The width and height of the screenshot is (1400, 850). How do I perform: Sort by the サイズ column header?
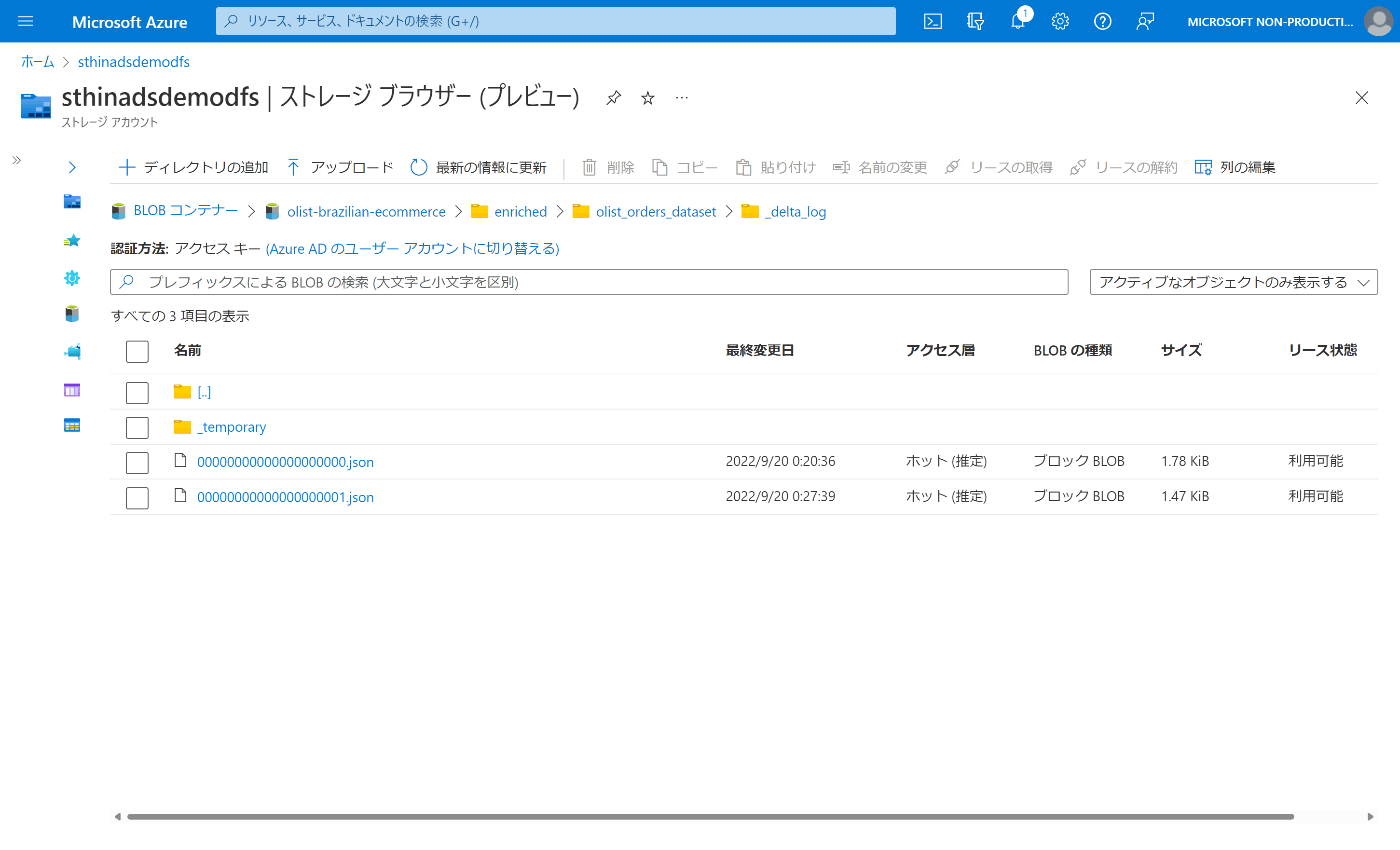pos(1181,350)
